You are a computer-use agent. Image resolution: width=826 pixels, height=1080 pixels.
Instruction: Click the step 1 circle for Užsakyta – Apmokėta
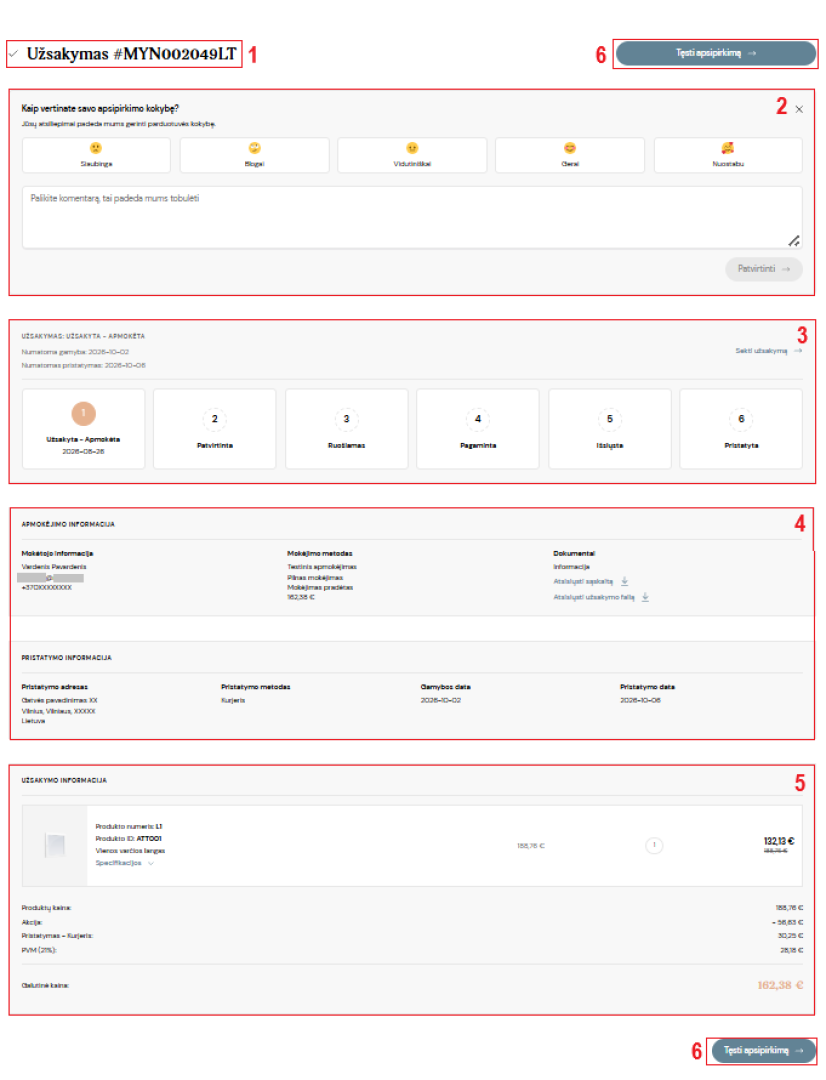[83, 413]
